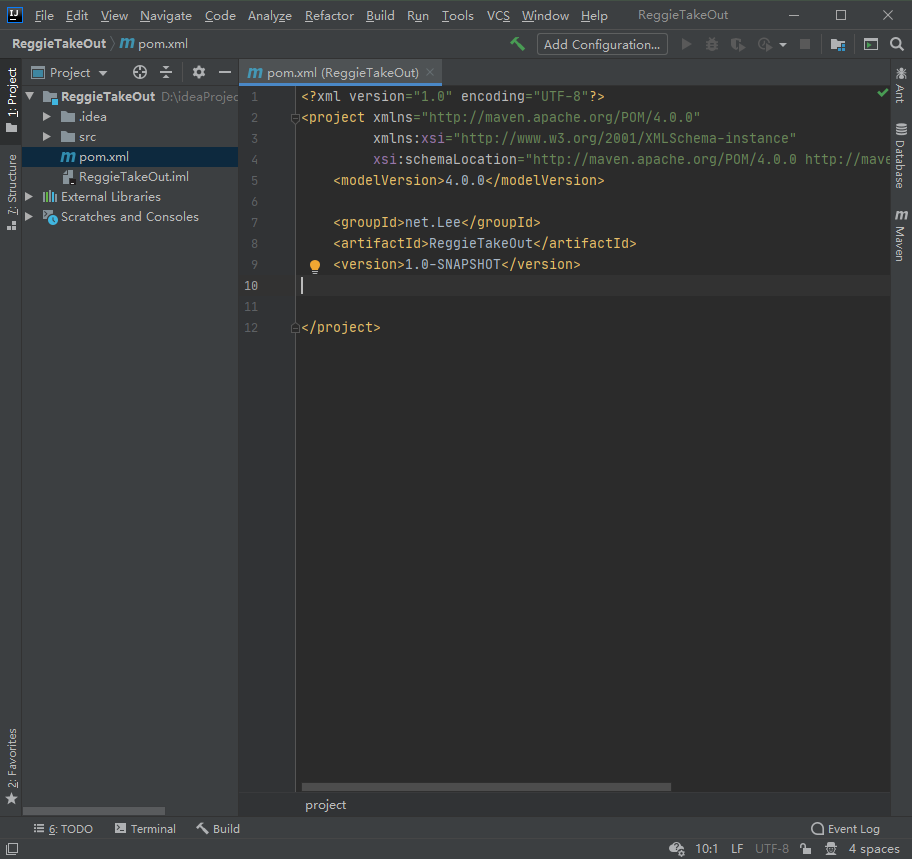This screenshot has width=912, height=859.
Task: Click the Run play icon in toolbar
Action: [686, 44]
